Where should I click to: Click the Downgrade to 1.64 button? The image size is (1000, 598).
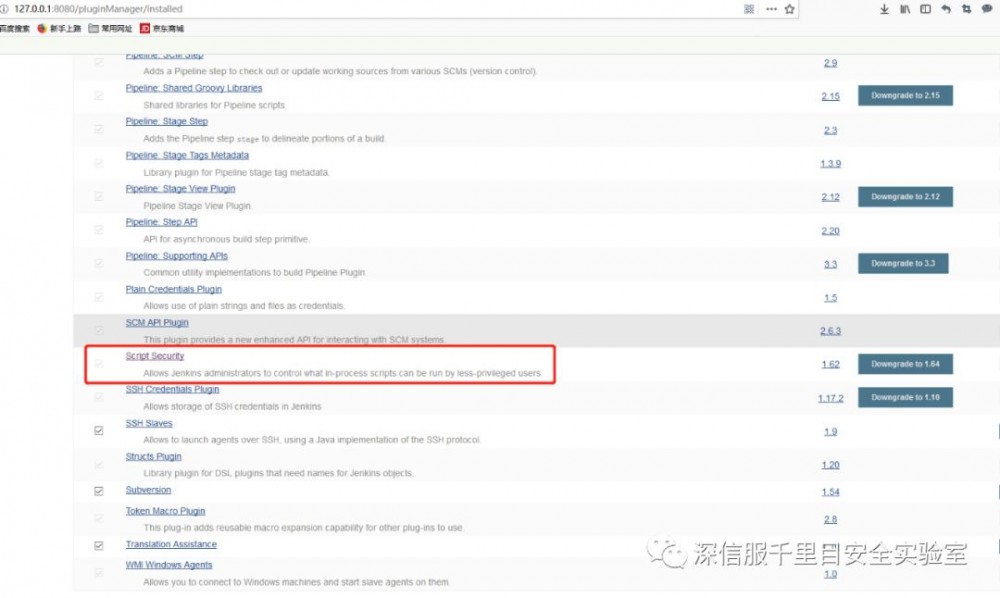pos(905,364)
